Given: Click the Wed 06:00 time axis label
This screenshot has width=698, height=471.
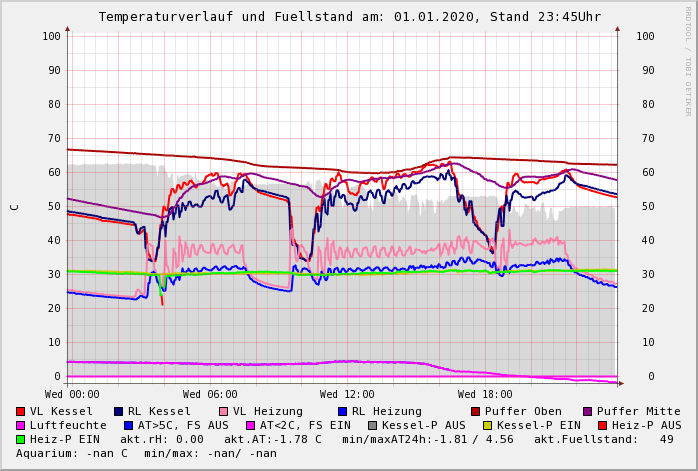Looking at the screenshot, I should [x=210, y=394].
